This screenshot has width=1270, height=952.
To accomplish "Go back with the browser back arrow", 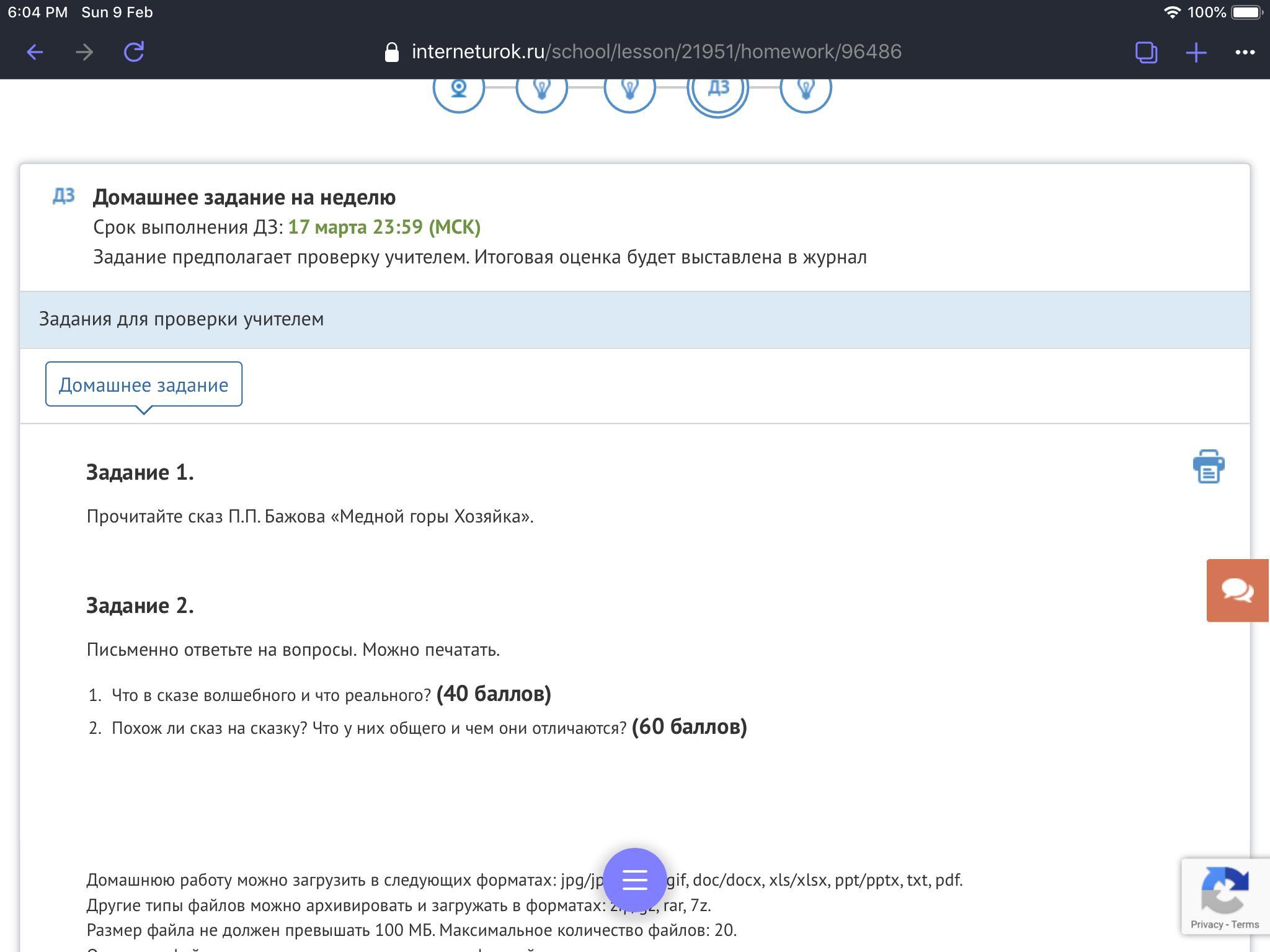I will (x=35, y=52).
